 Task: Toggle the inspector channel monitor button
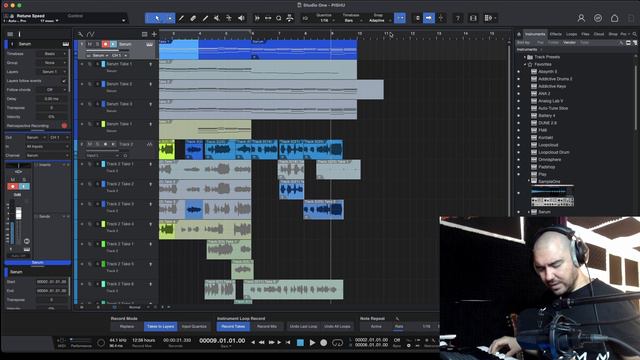(24, 187)
